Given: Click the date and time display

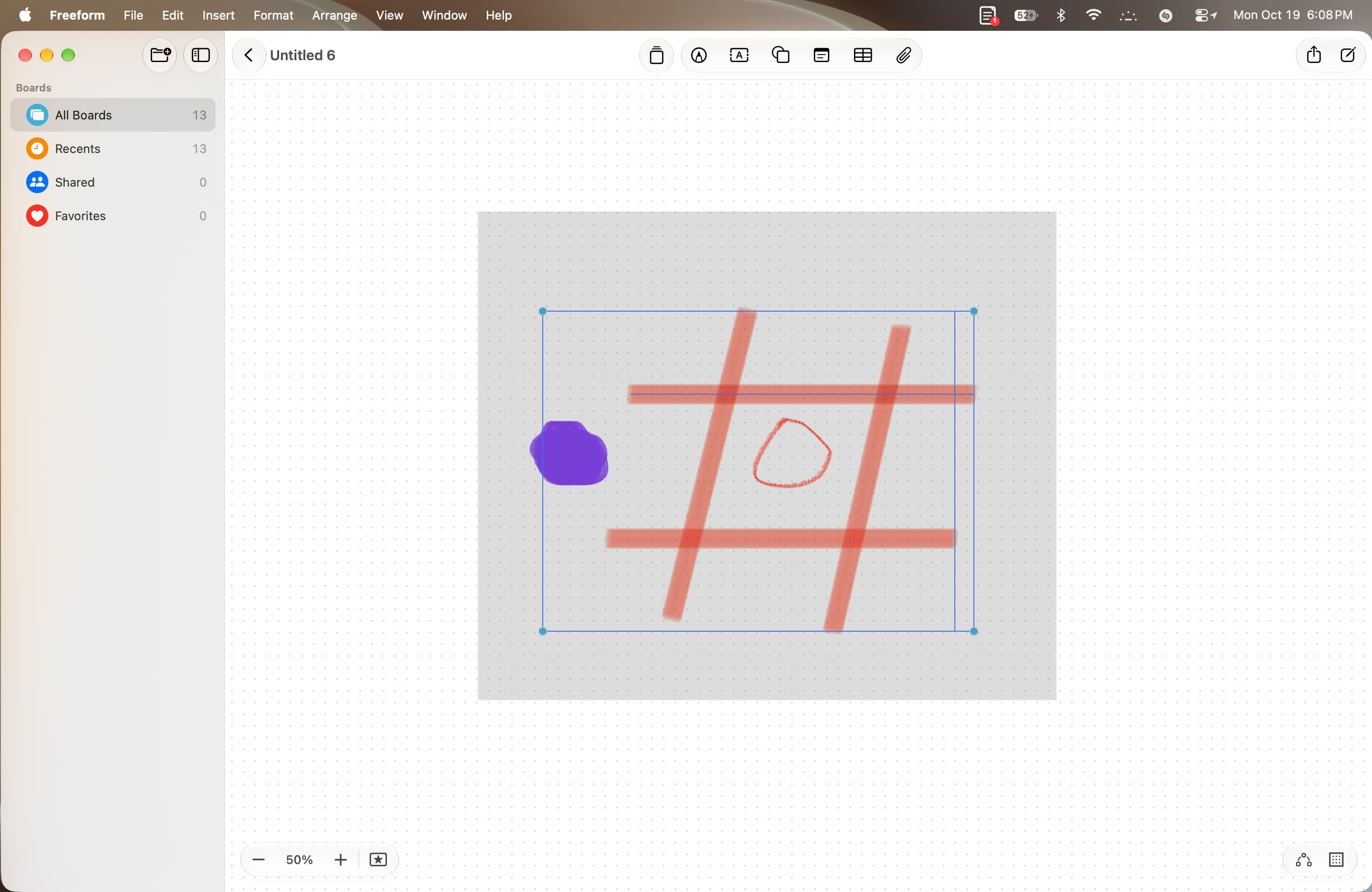Looking at the screenshot, I should [1293, 15].
